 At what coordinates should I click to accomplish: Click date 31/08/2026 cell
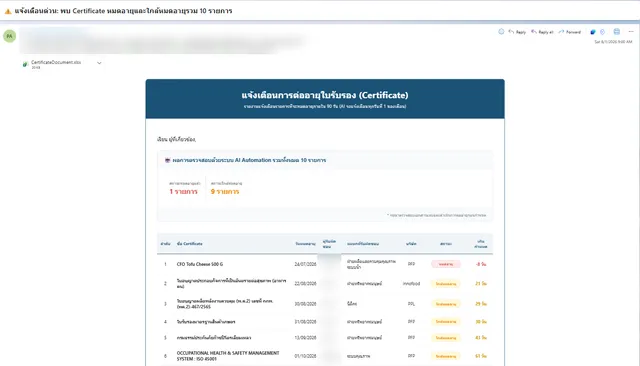point(305,322)
